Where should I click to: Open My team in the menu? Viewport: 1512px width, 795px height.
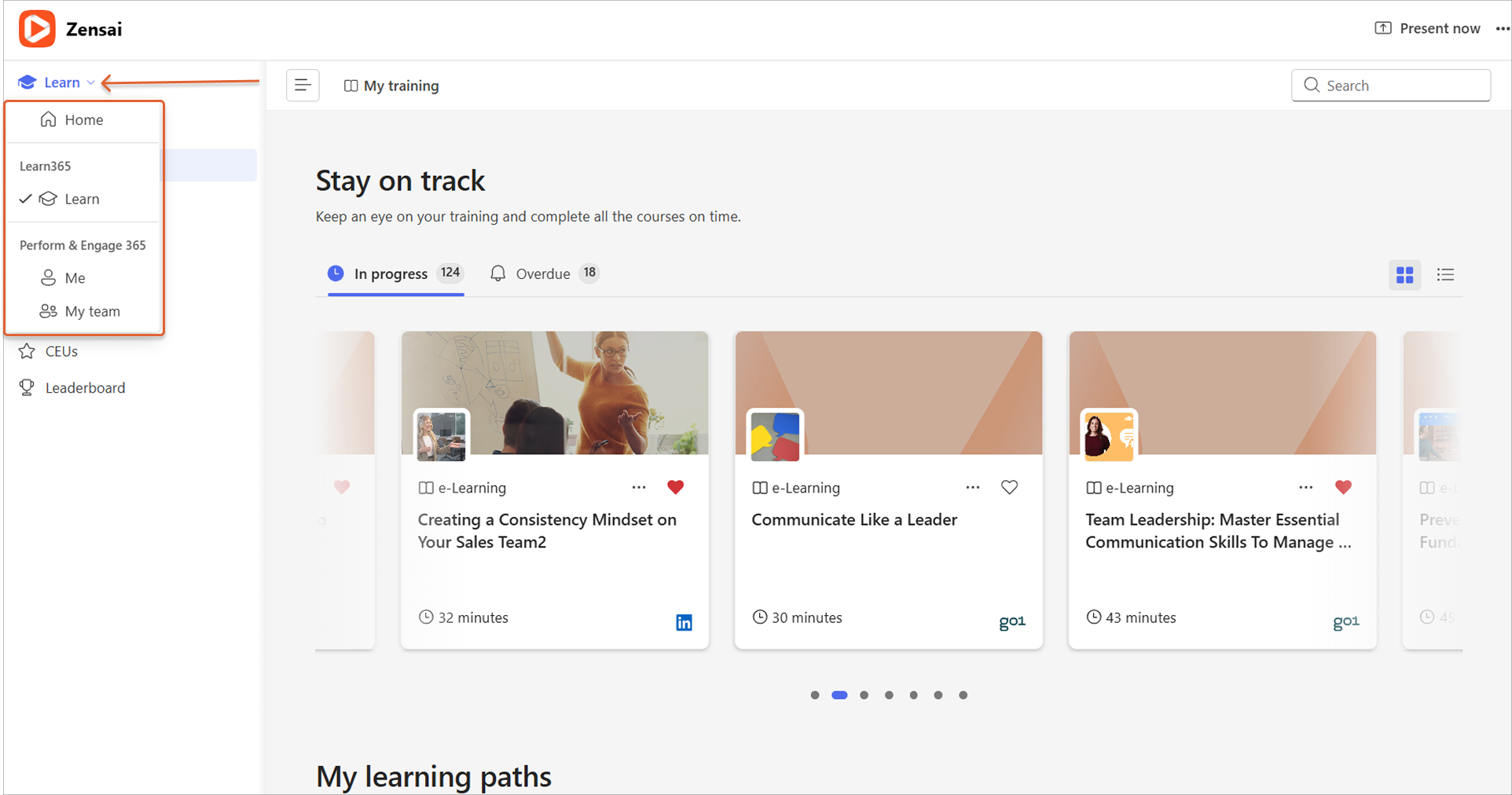[83, 311]
